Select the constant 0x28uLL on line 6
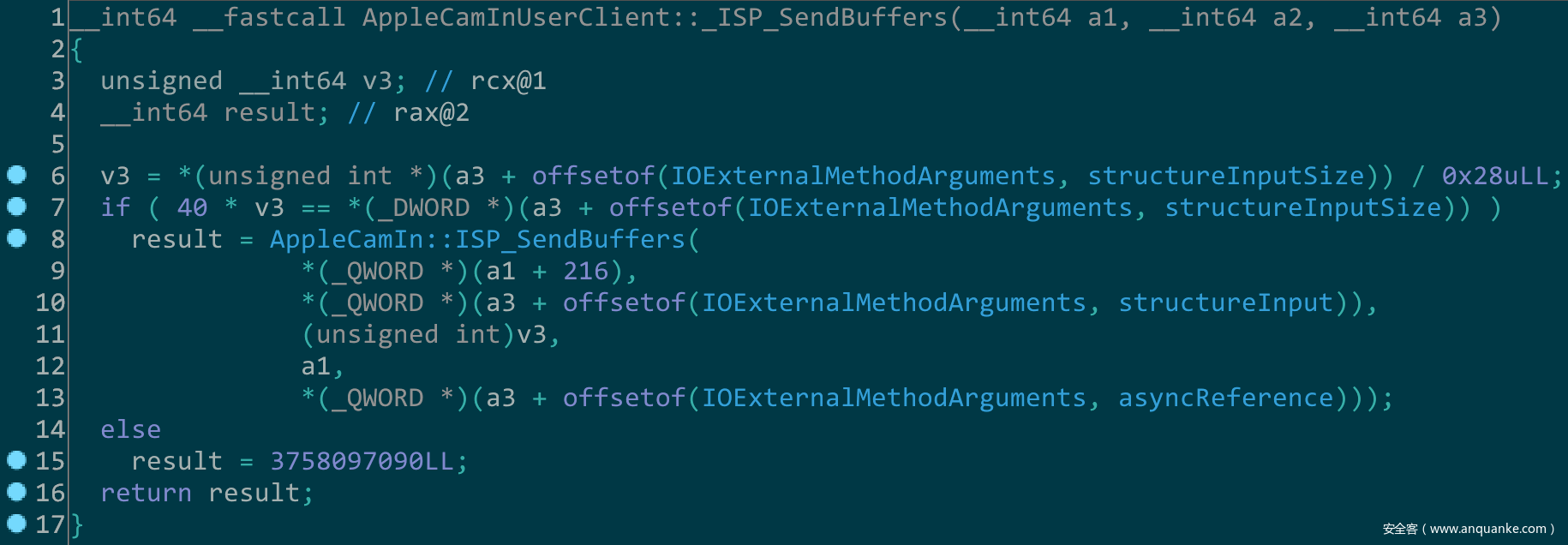The image size is (1568, 545). click(x=1495, y=176)
